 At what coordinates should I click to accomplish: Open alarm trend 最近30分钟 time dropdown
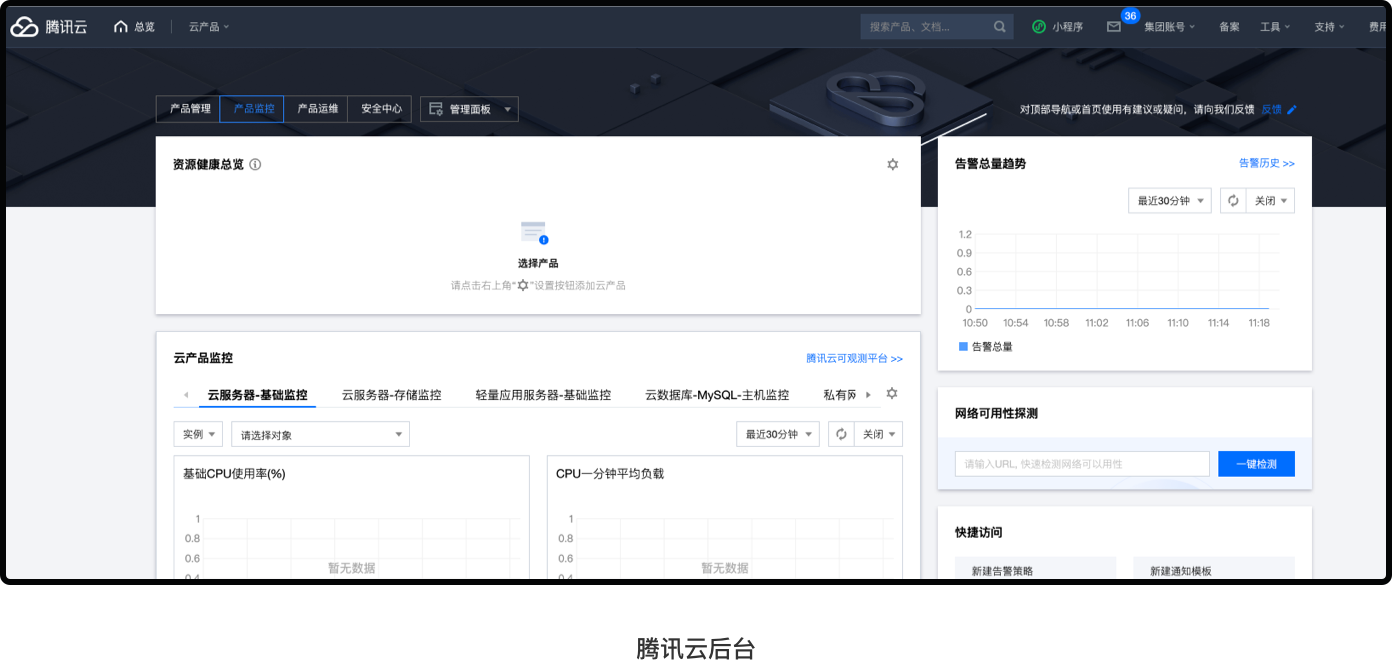click(1170, 201)
